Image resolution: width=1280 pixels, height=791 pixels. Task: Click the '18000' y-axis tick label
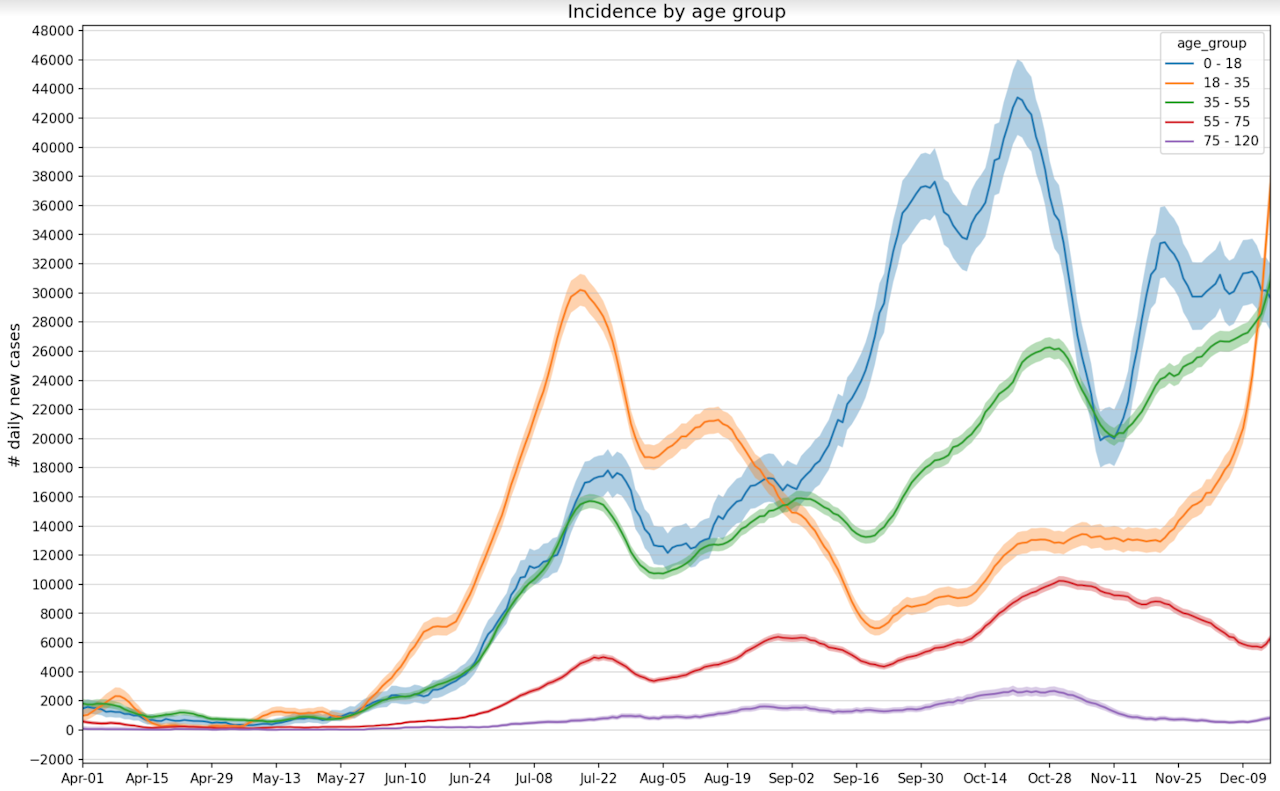click(53, 468)
